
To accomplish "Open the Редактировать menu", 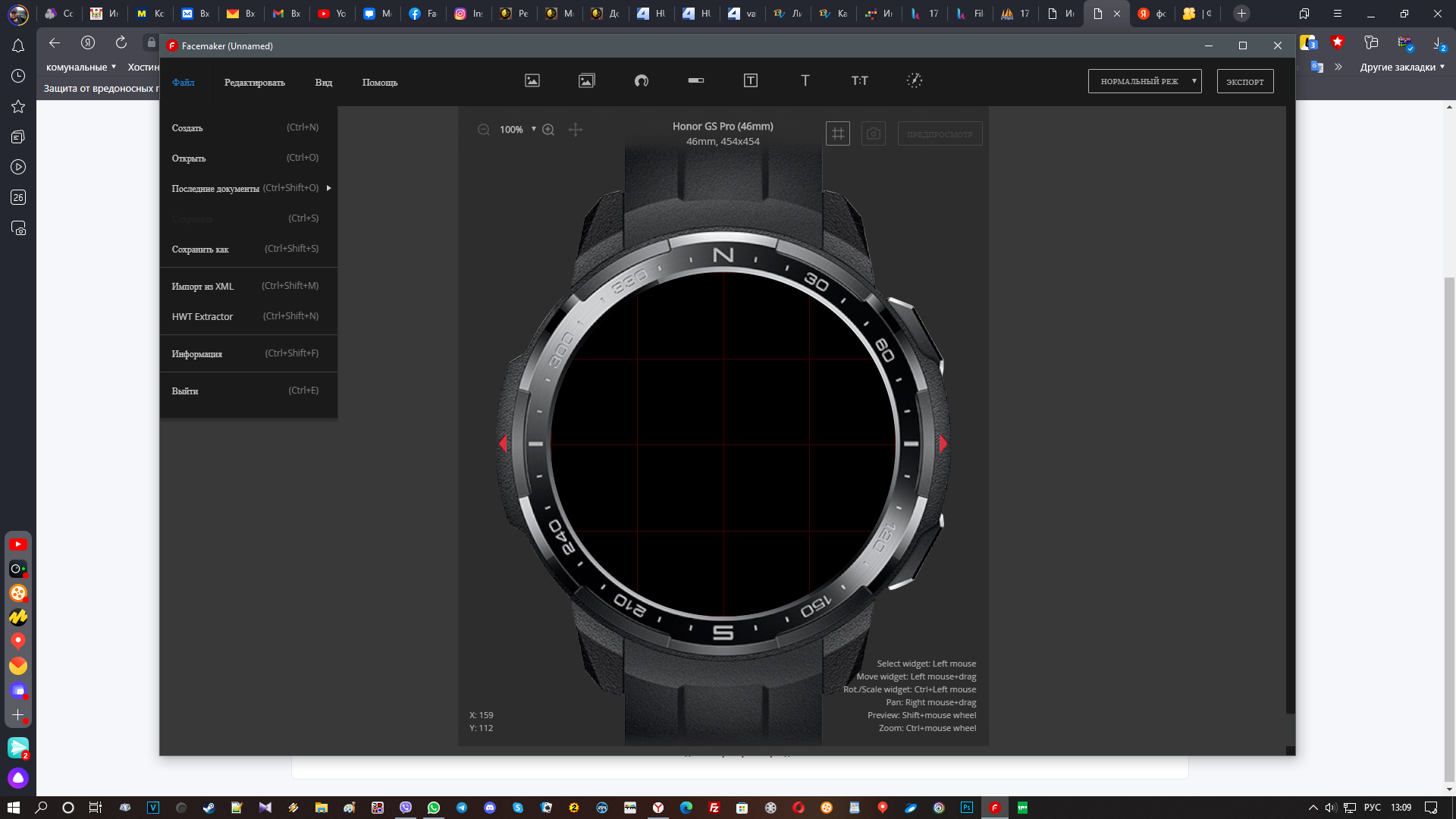I will (x=255, y=82).
